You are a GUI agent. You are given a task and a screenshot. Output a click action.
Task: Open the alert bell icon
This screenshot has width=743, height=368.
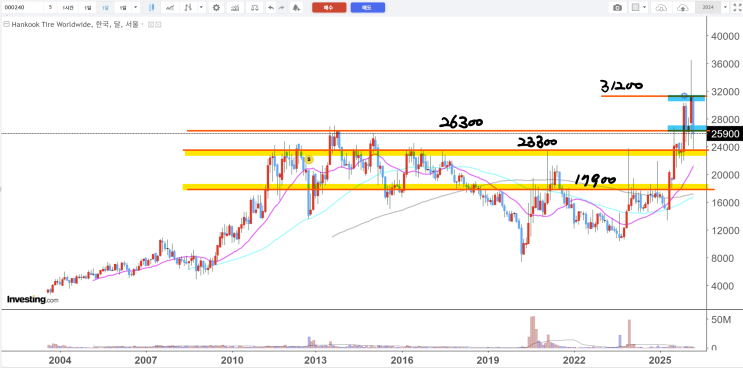click(x=296, y=8)
